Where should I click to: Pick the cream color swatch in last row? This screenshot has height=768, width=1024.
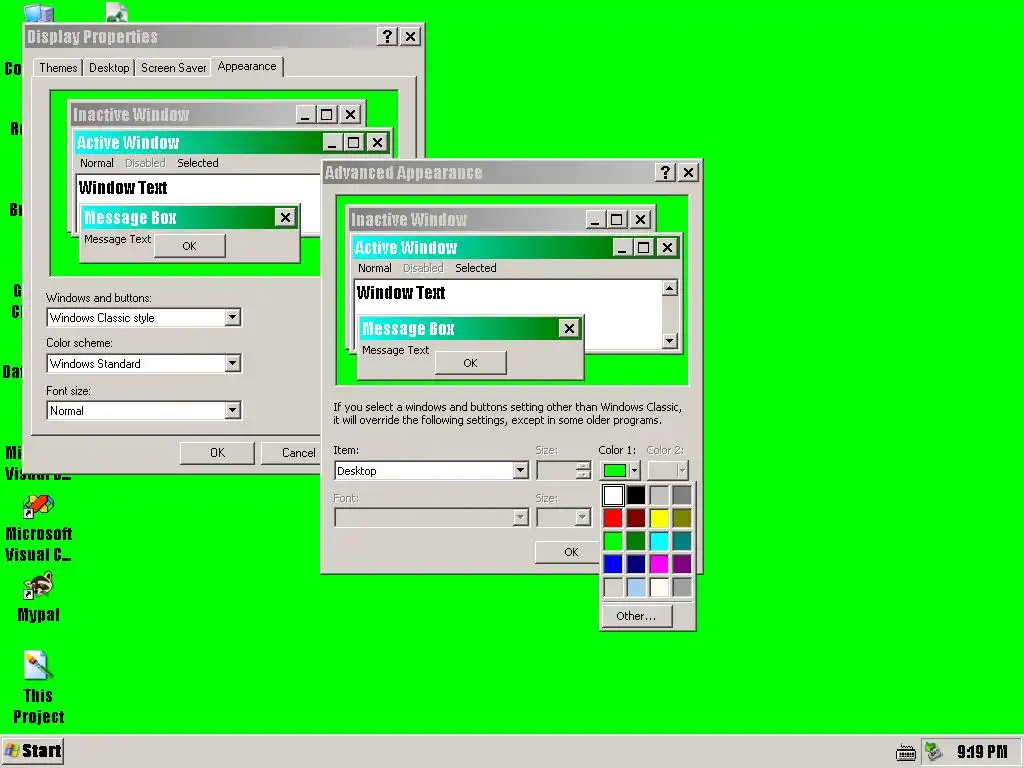coord(659,586)
